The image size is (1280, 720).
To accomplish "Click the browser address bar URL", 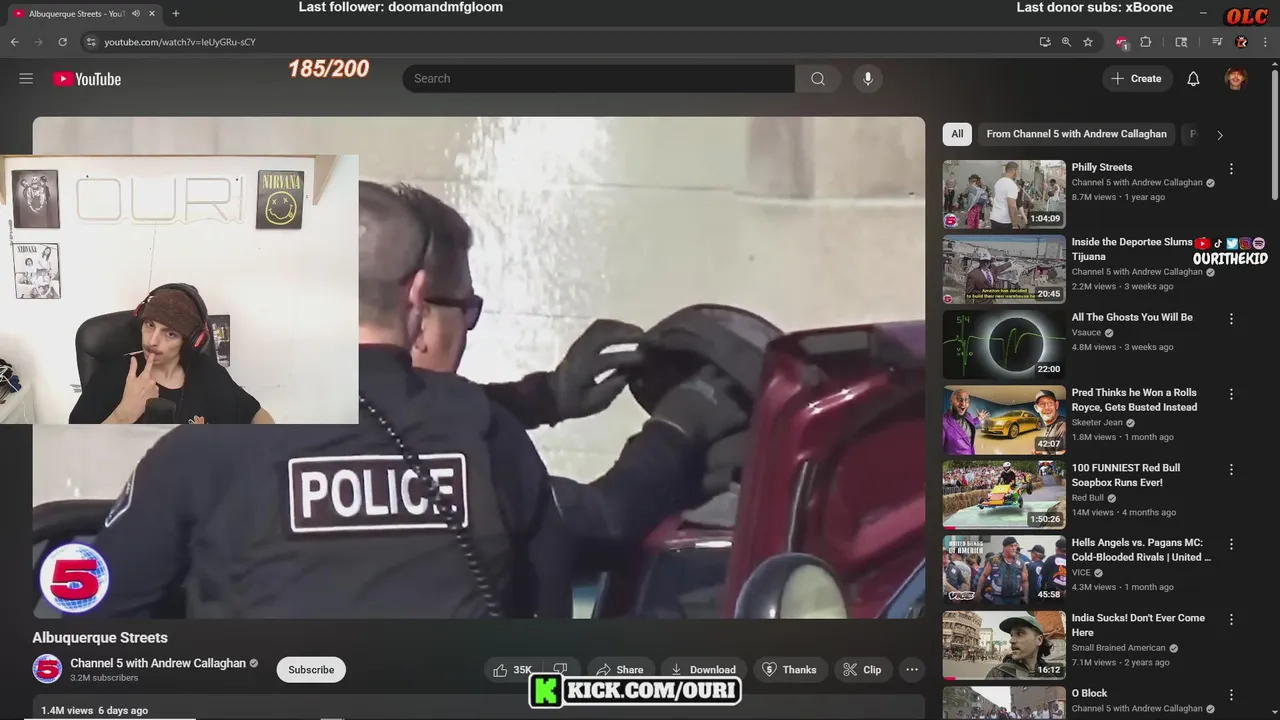I will (x=180, y=42).
